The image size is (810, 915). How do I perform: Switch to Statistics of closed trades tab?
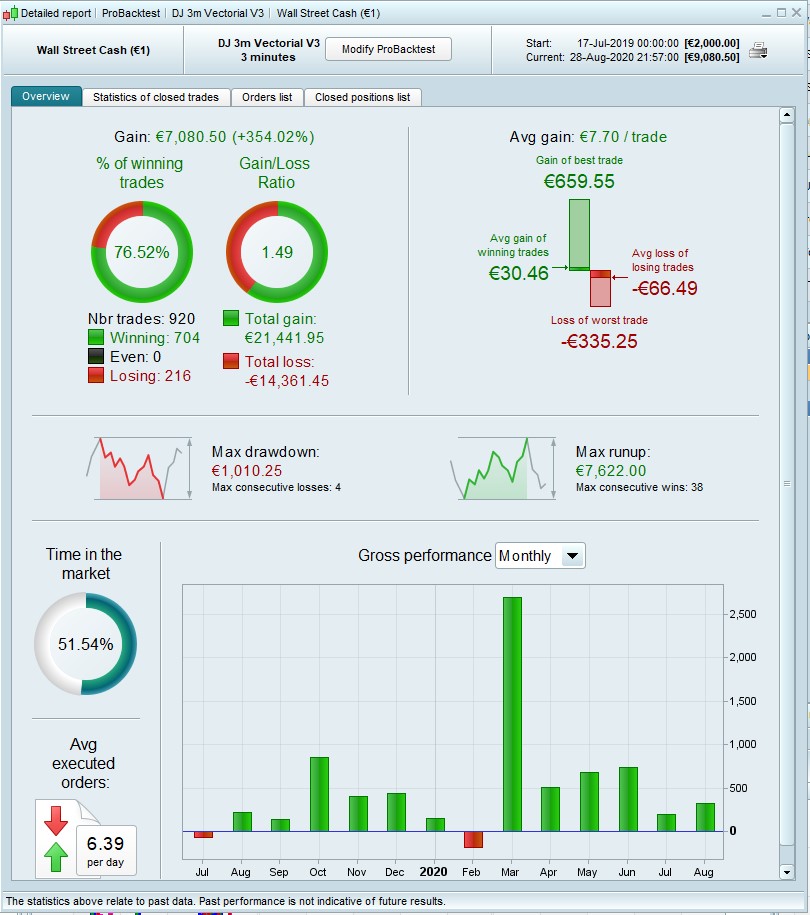pyautogui.click(x=156, y=97)
